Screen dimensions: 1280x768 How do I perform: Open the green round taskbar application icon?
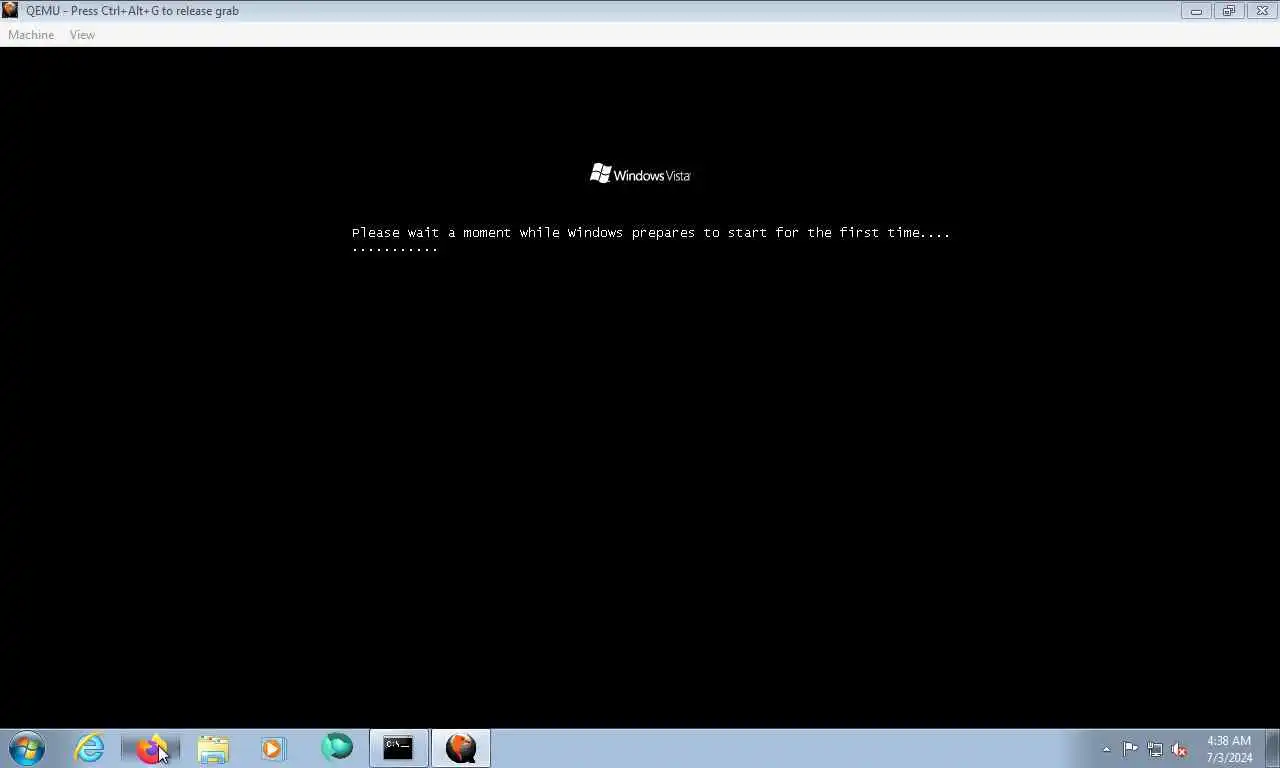tap(337, 747)
